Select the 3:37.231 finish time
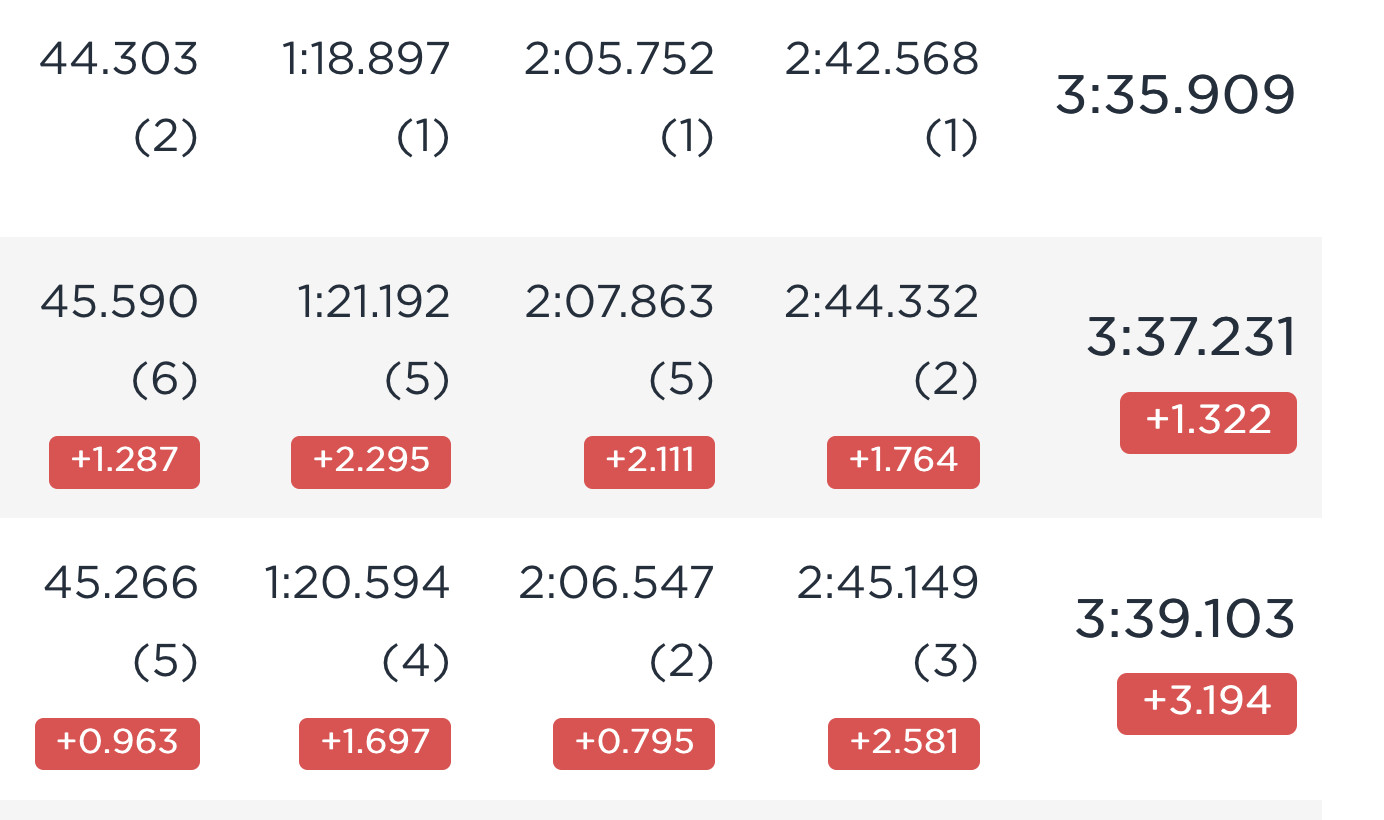The height and width of the screenshot is (820, 1384). 1191,338
